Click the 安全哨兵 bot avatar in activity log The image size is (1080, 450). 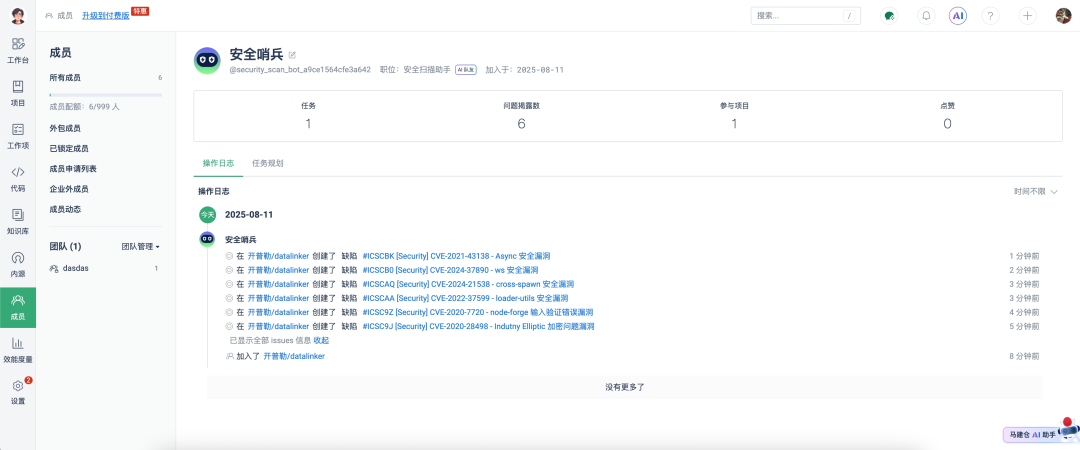point(207,239)
